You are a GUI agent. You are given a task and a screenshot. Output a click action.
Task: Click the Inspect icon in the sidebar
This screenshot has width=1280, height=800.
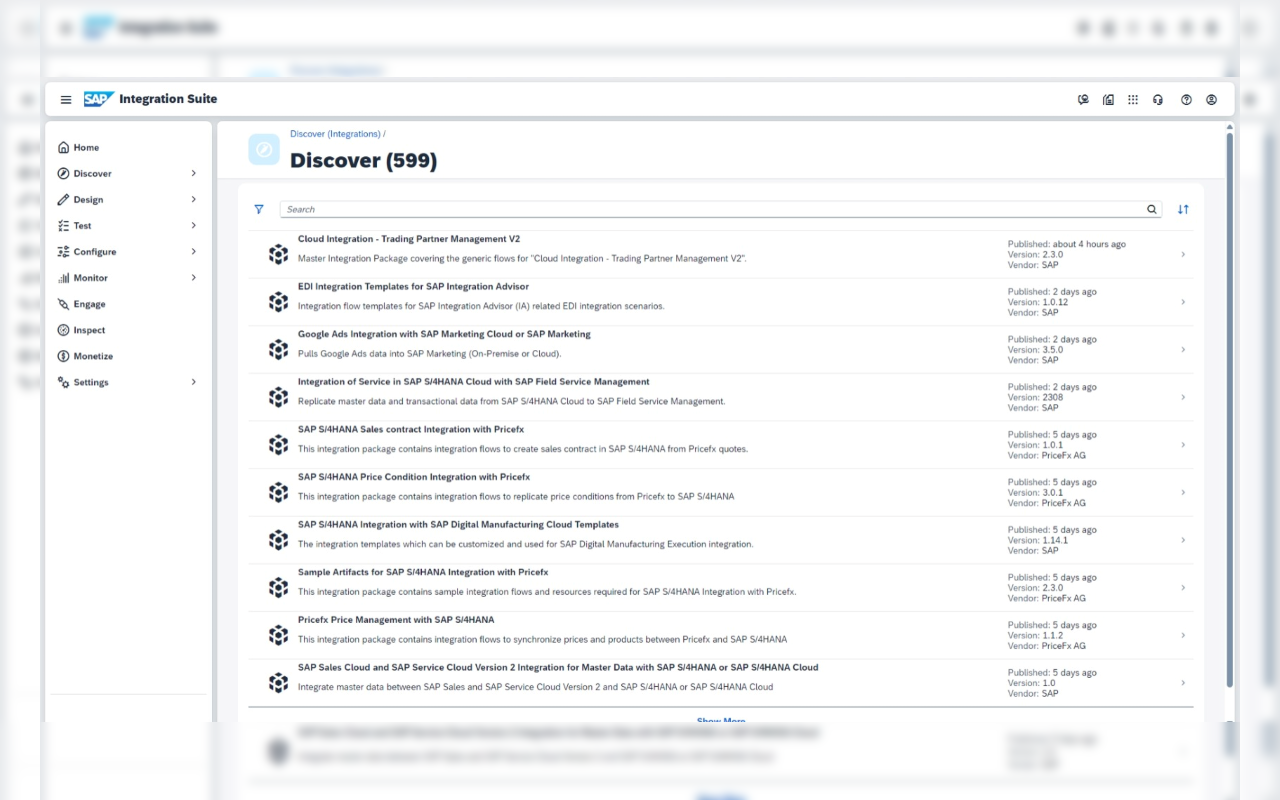(x=64, y=330)
